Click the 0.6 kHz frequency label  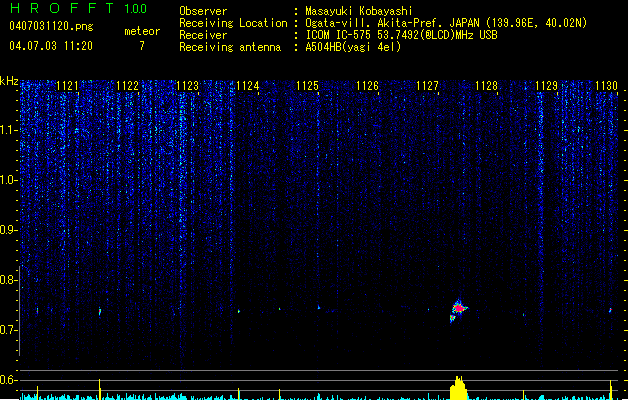8,380
